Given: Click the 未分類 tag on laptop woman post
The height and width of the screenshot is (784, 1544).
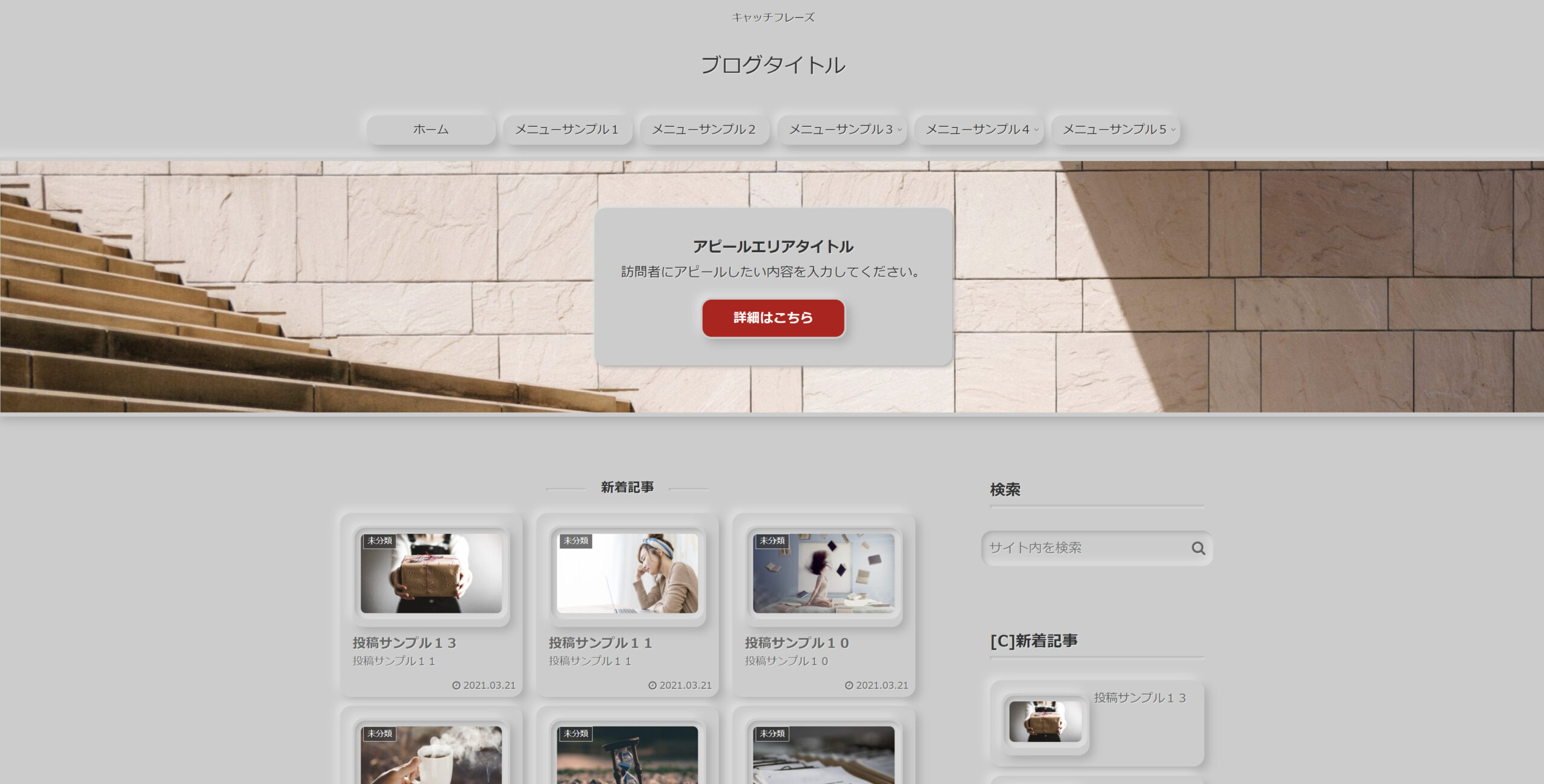Looking at the screenshot, I should 575,540.
